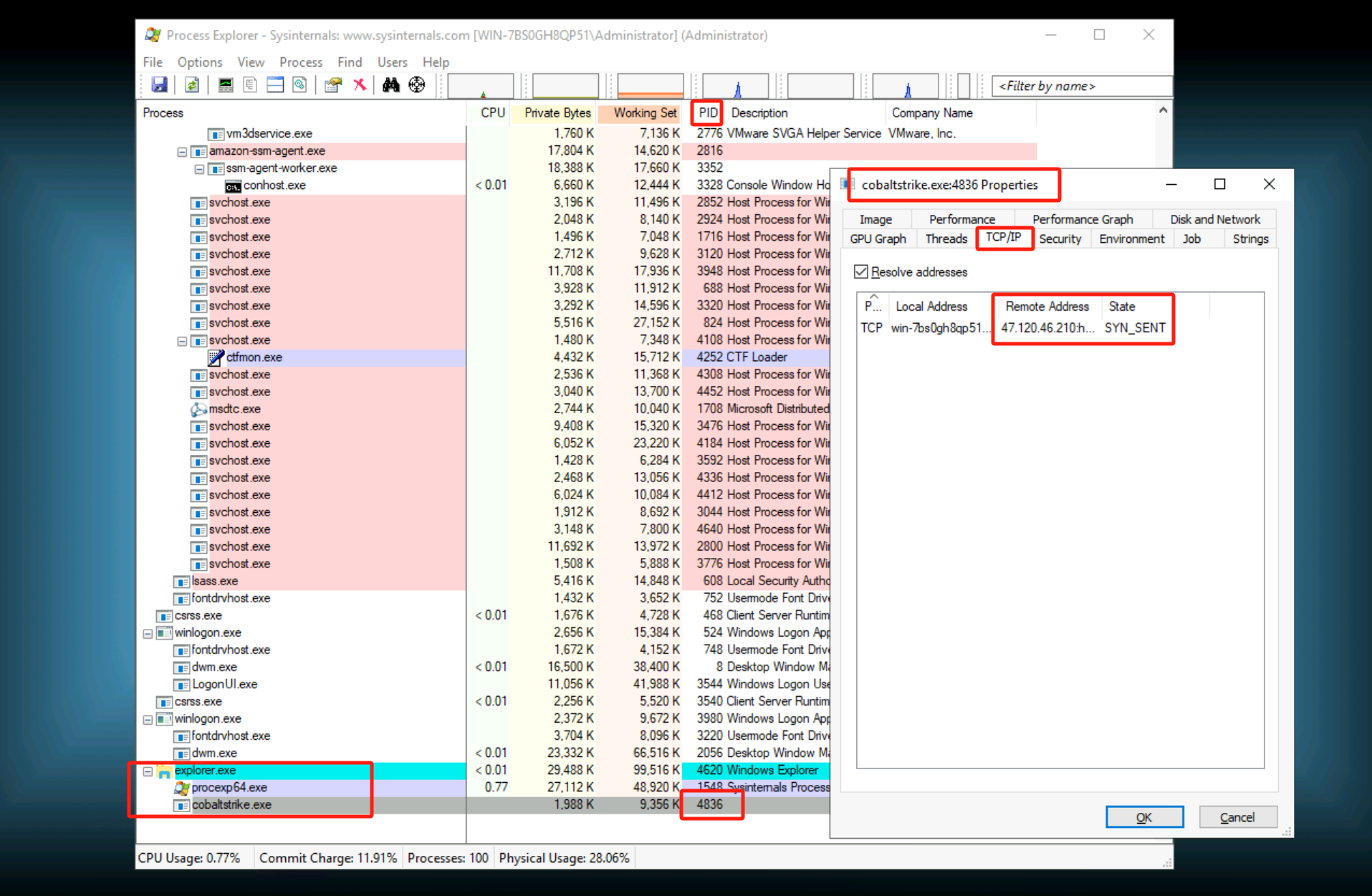Open the mini graph with the orange line

point(651,86)
